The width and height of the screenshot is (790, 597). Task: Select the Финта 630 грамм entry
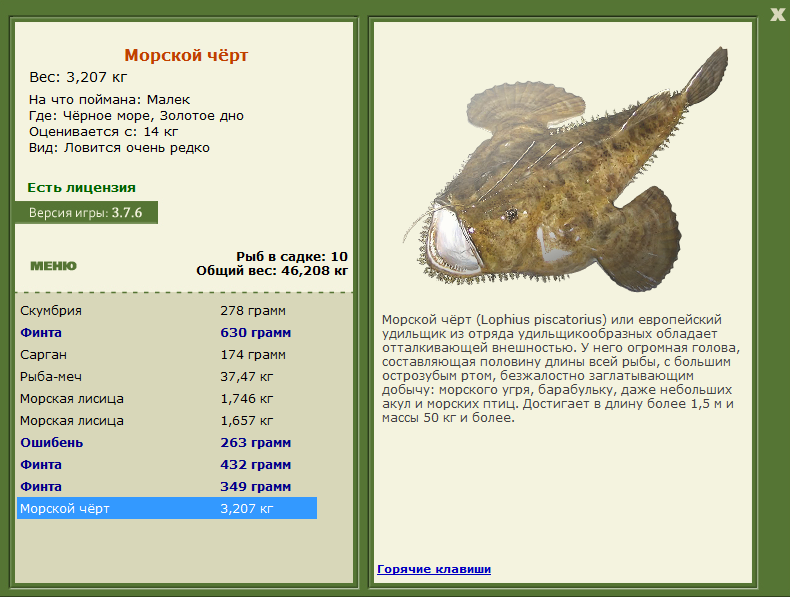click(167, 333)
